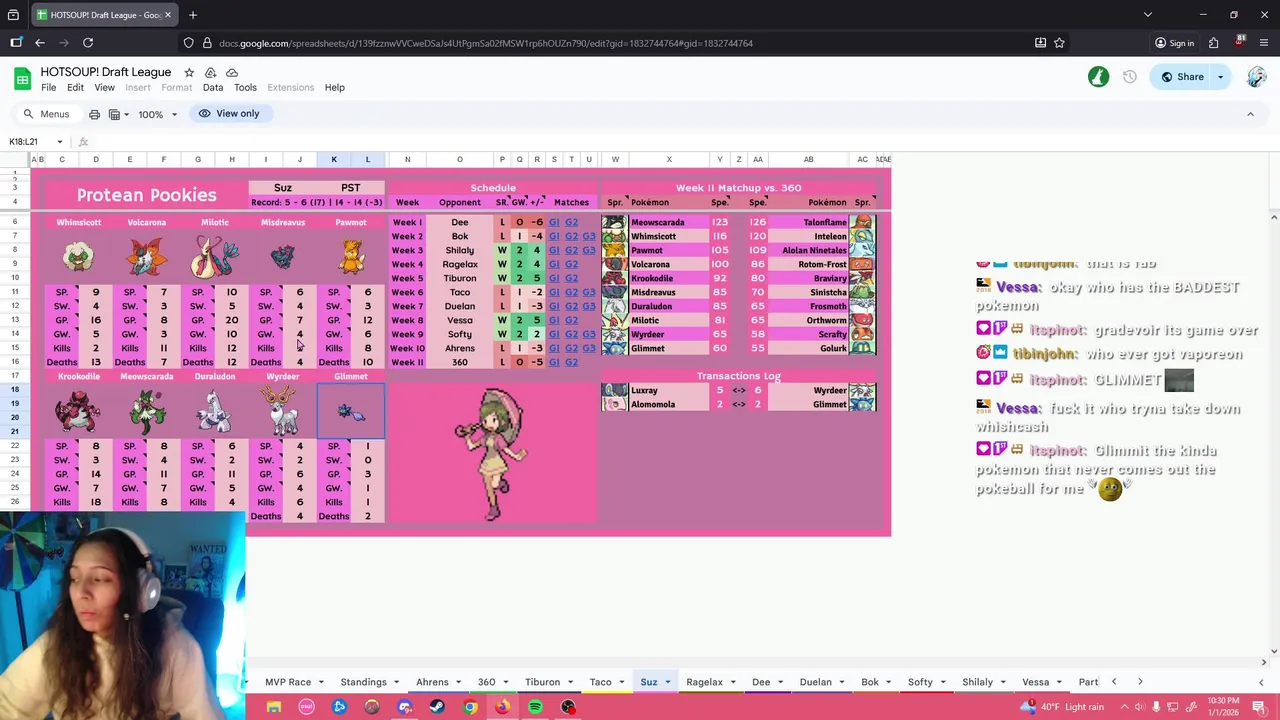The height and width of the screenshot is (720, 1280).
Task: Go back with browser back arrow
Action: click(x=39, y=43)
